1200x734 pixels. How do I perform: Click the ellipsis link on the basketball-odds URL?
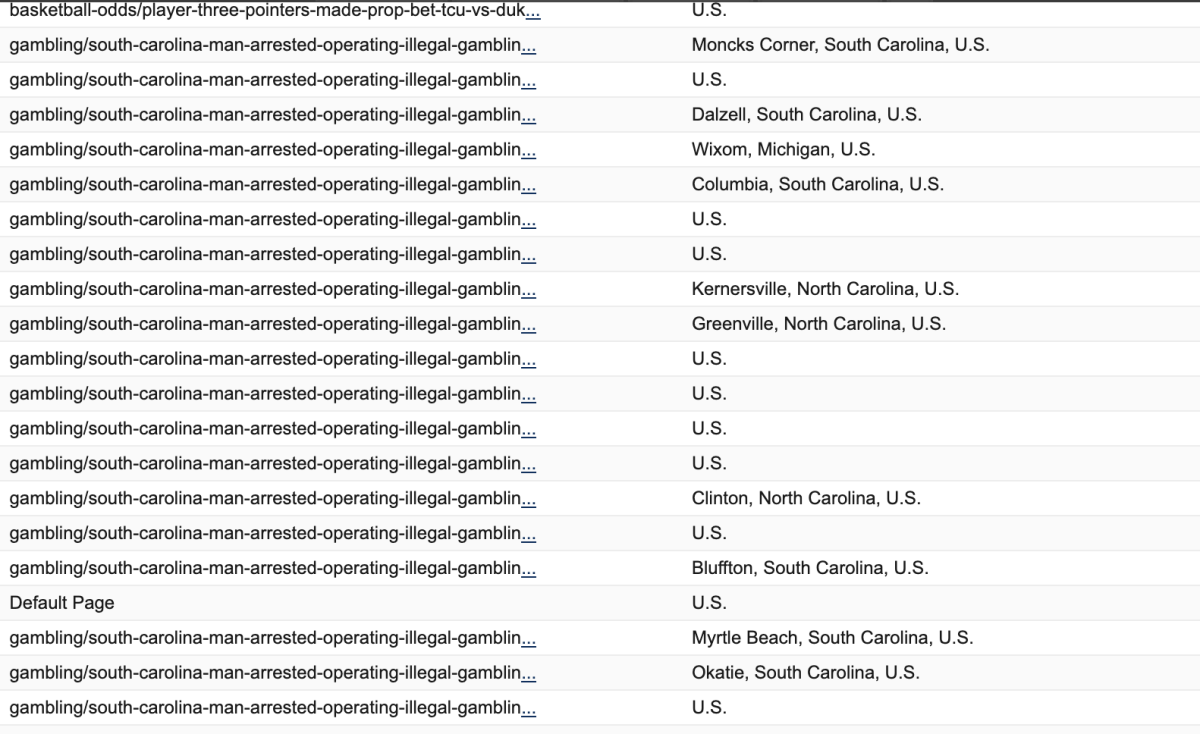[534, 11]
